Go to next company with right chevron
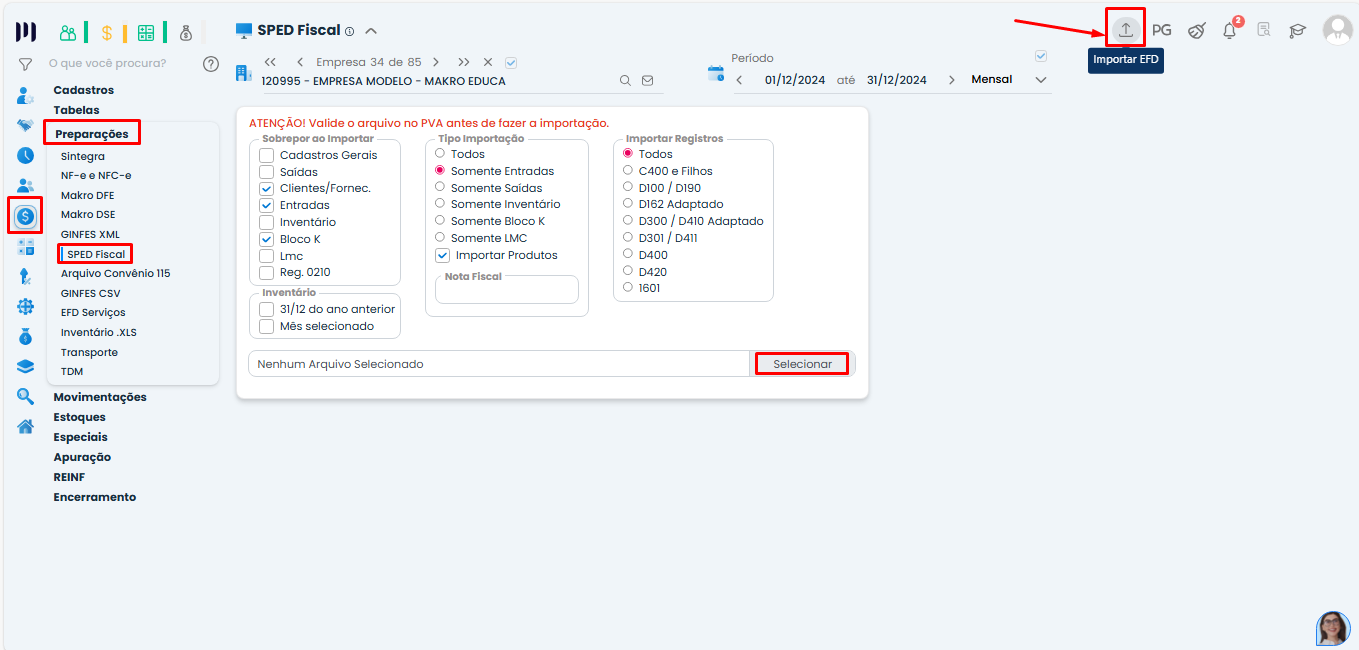 435,62
